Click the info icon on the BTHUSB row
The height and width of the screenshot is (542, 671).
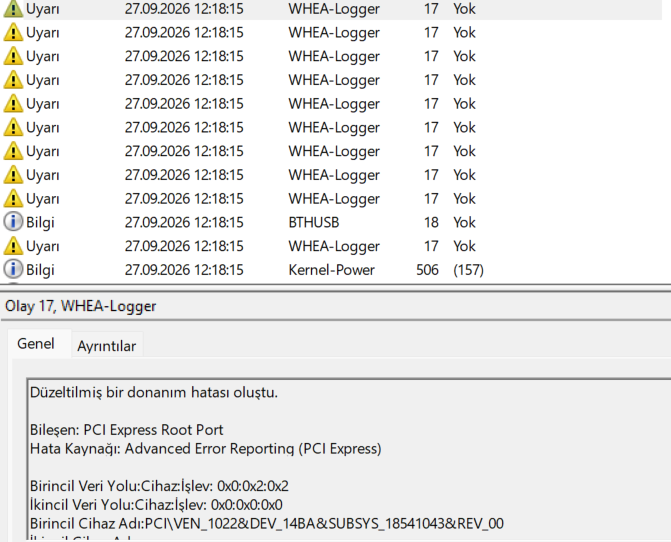tap(13, 222)
